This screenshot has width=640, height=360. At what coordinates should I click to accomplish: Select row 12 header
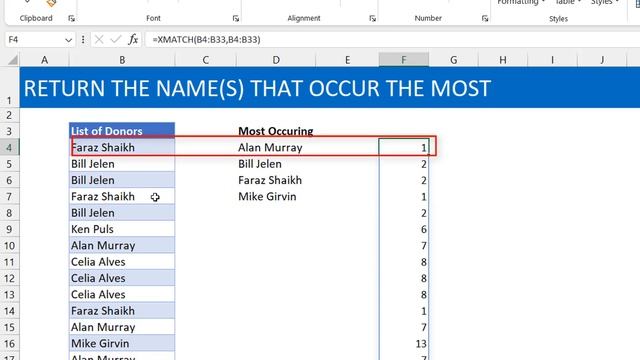pyautogui.click(x=9, y=278)
